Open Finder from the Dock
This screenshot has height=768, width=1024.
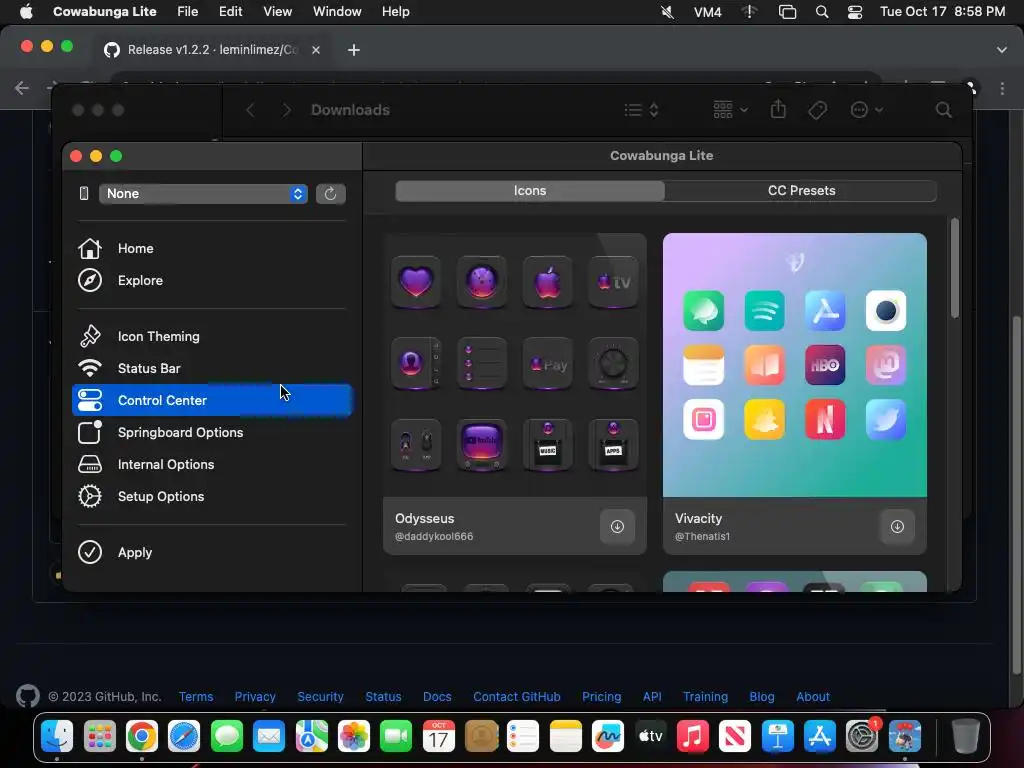[x=57, y=737]
